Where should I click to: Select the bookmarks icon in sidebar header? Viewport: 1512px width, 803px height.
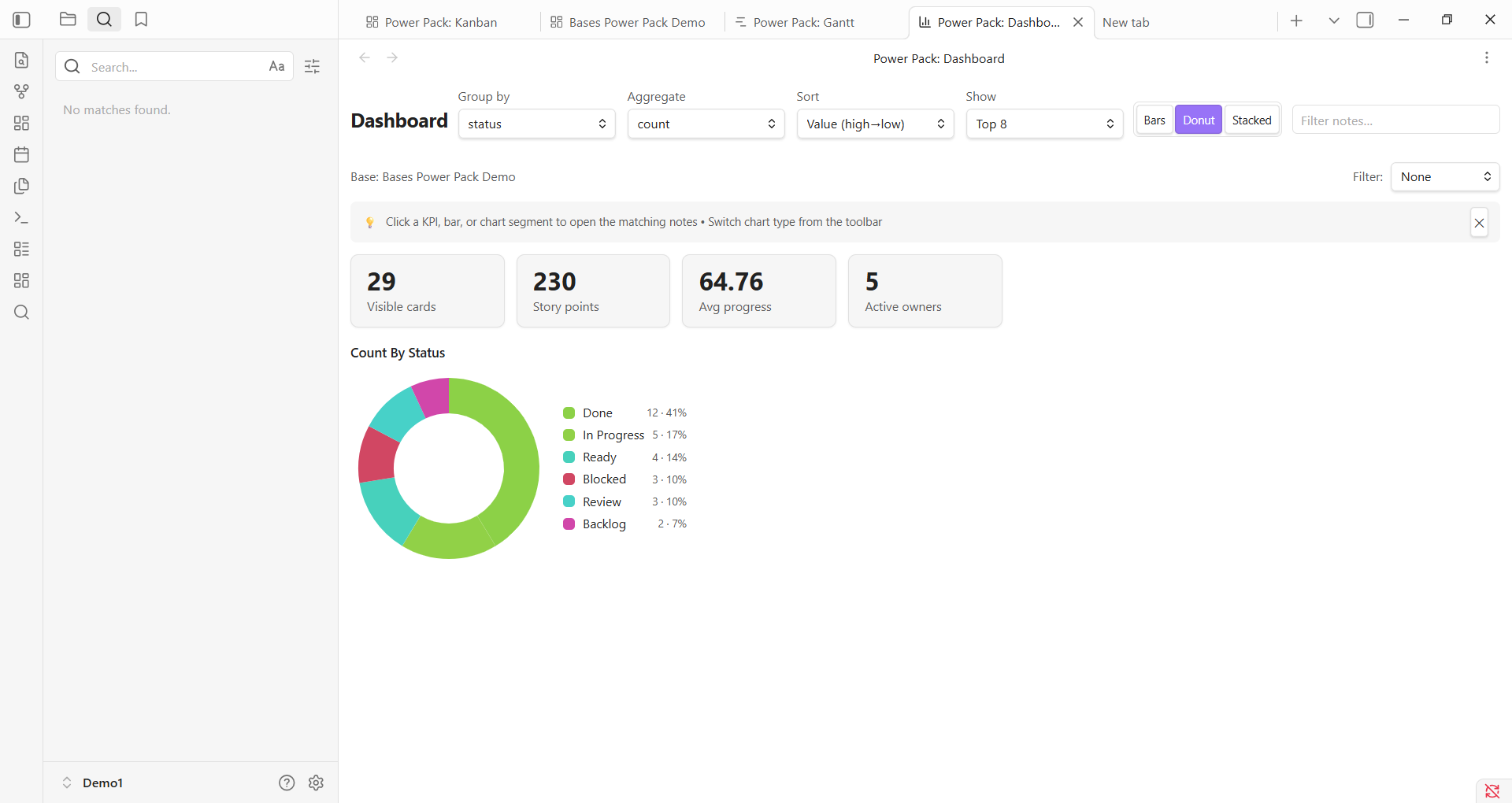pyautogui.click(x=141, y=20)
